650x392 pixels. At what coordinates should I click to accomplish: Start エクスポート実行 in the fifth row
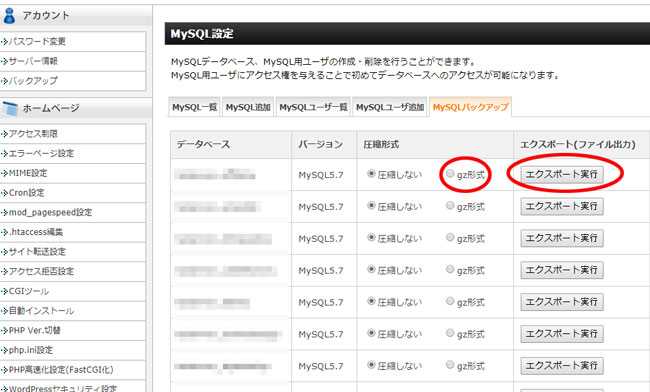click(562, 302)
